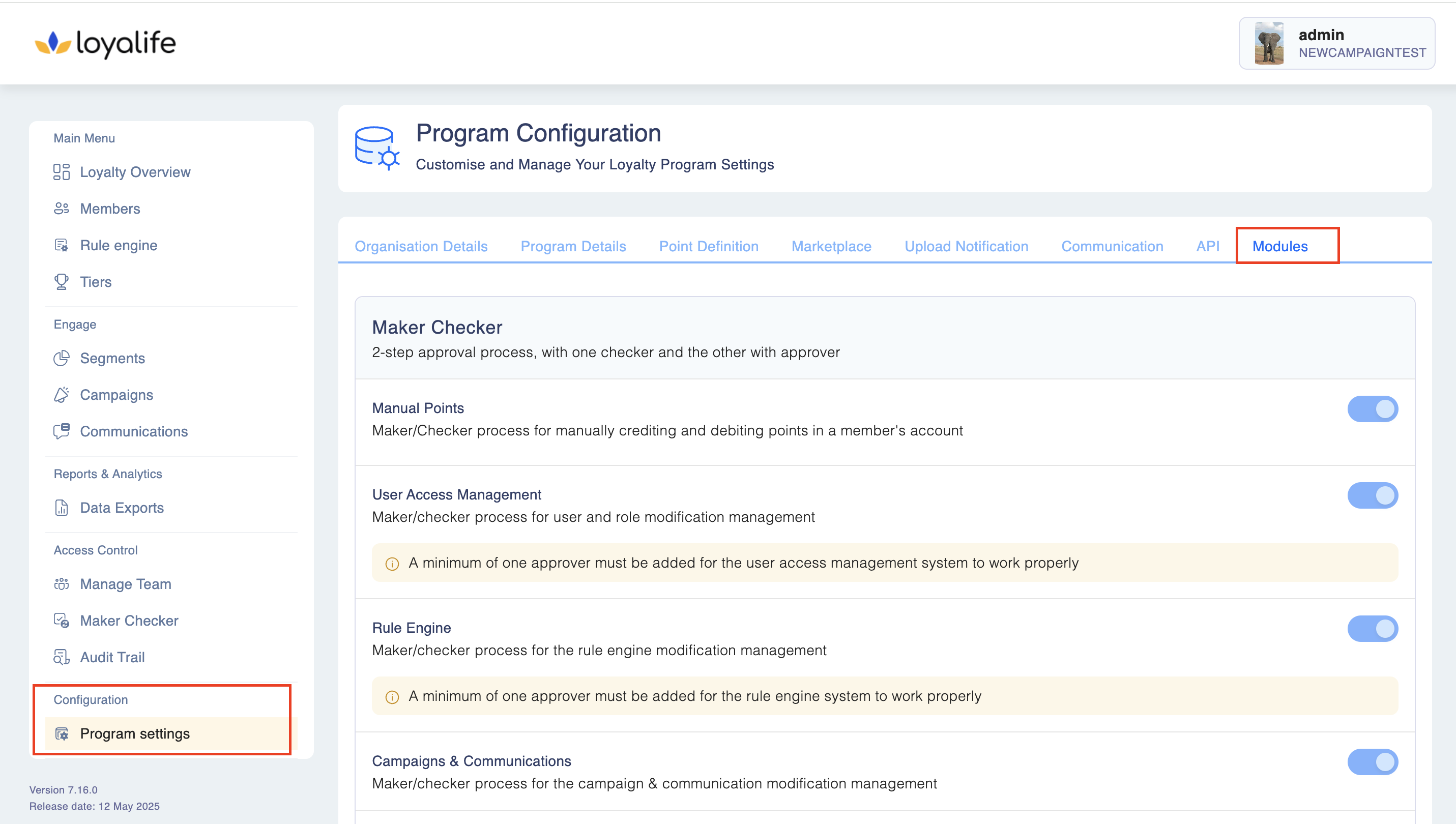Select the Upload Notification tab
This screenshot has height=824, width=1456.
click(x=966, y=247)
